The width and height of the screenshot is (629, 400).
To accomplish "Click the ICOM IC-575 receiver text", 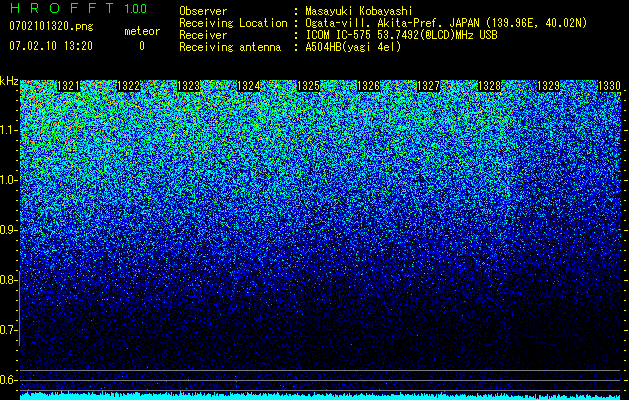I will (402, 35).
